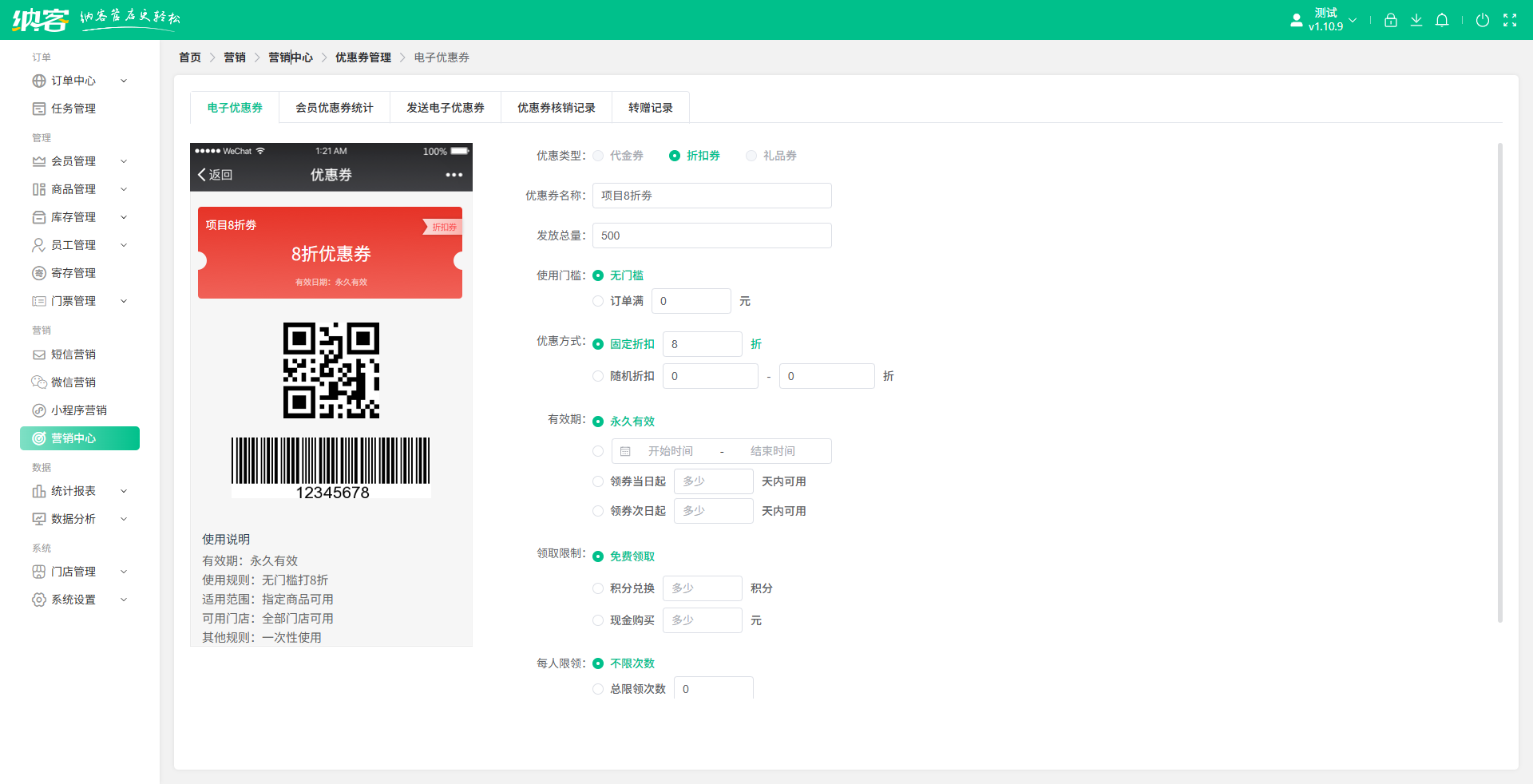Expand the 门票管理 submenu arrow
The image size is (1533, 784).
(124, 301)
